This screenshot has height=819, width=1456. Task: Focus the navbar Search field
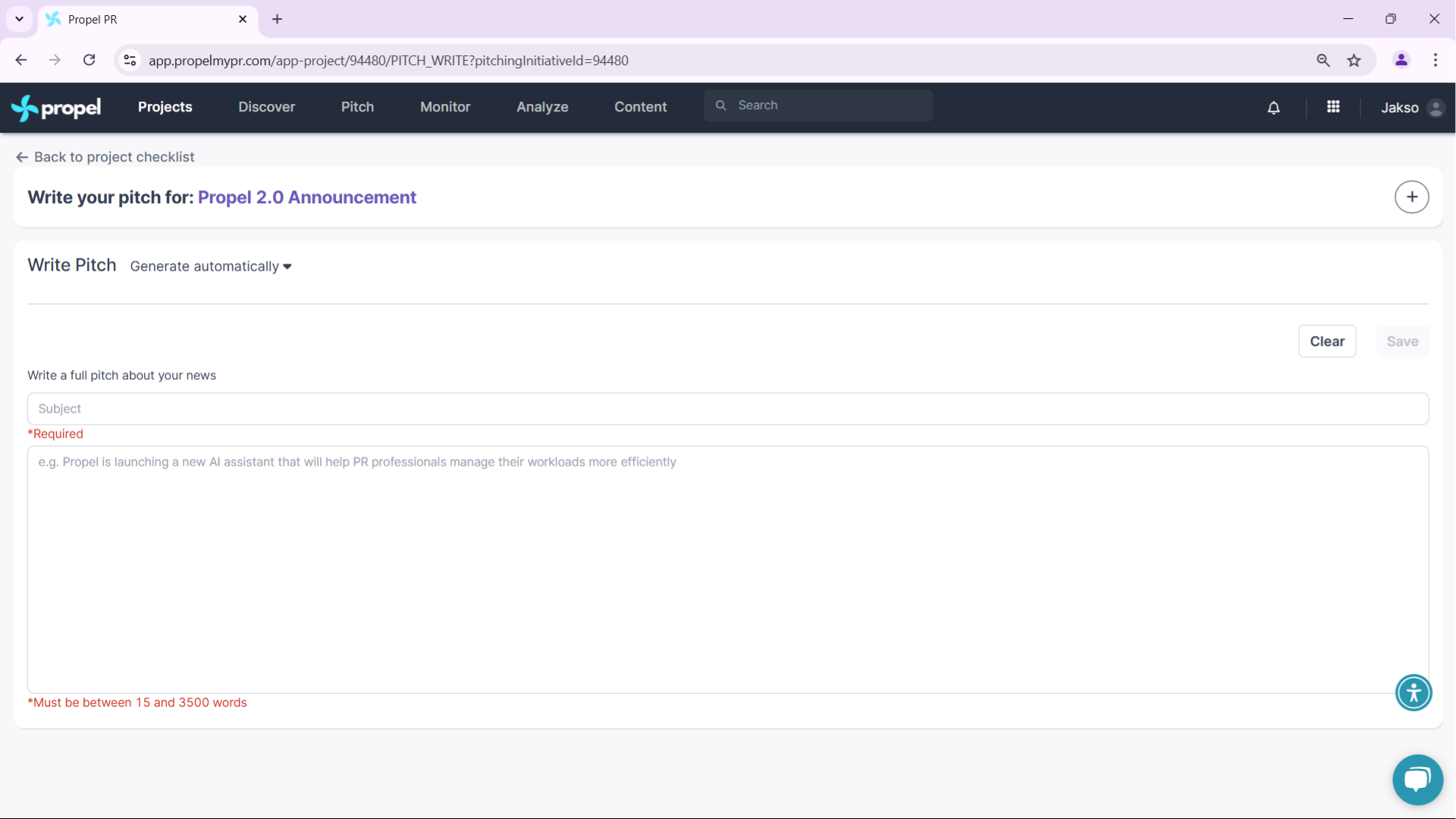click(x=818, y=105)
